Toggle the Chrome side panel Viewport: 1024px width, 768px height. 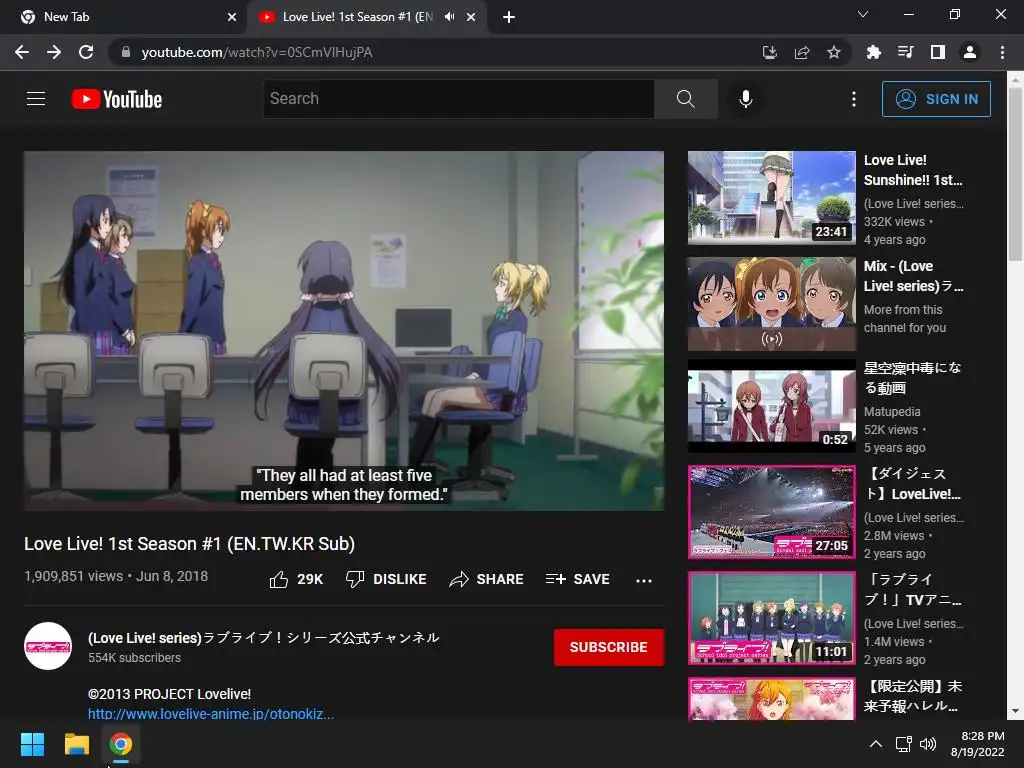coord(938,52)
